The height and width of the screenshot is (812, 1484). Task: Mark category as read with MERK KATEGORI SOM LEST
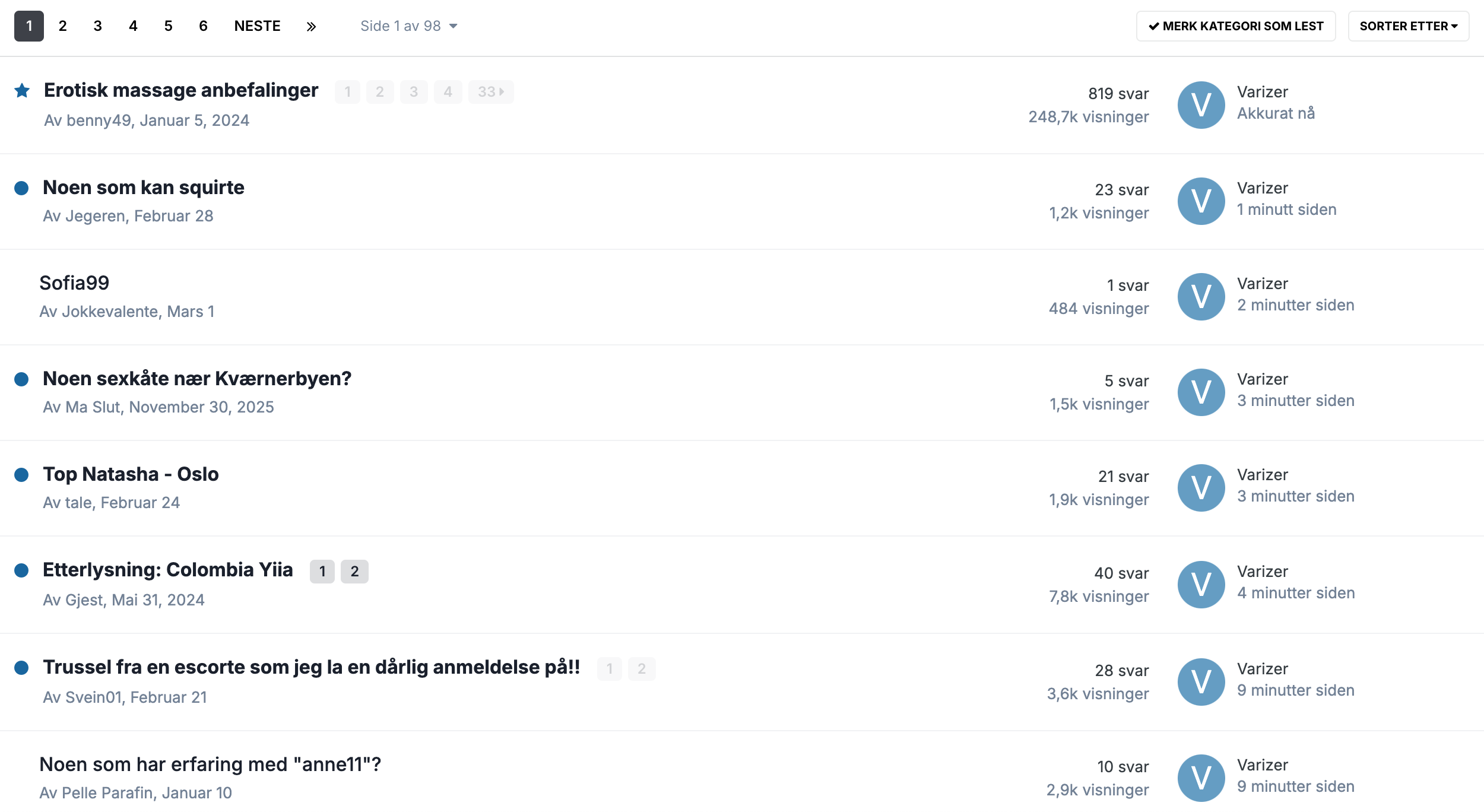1235,26
